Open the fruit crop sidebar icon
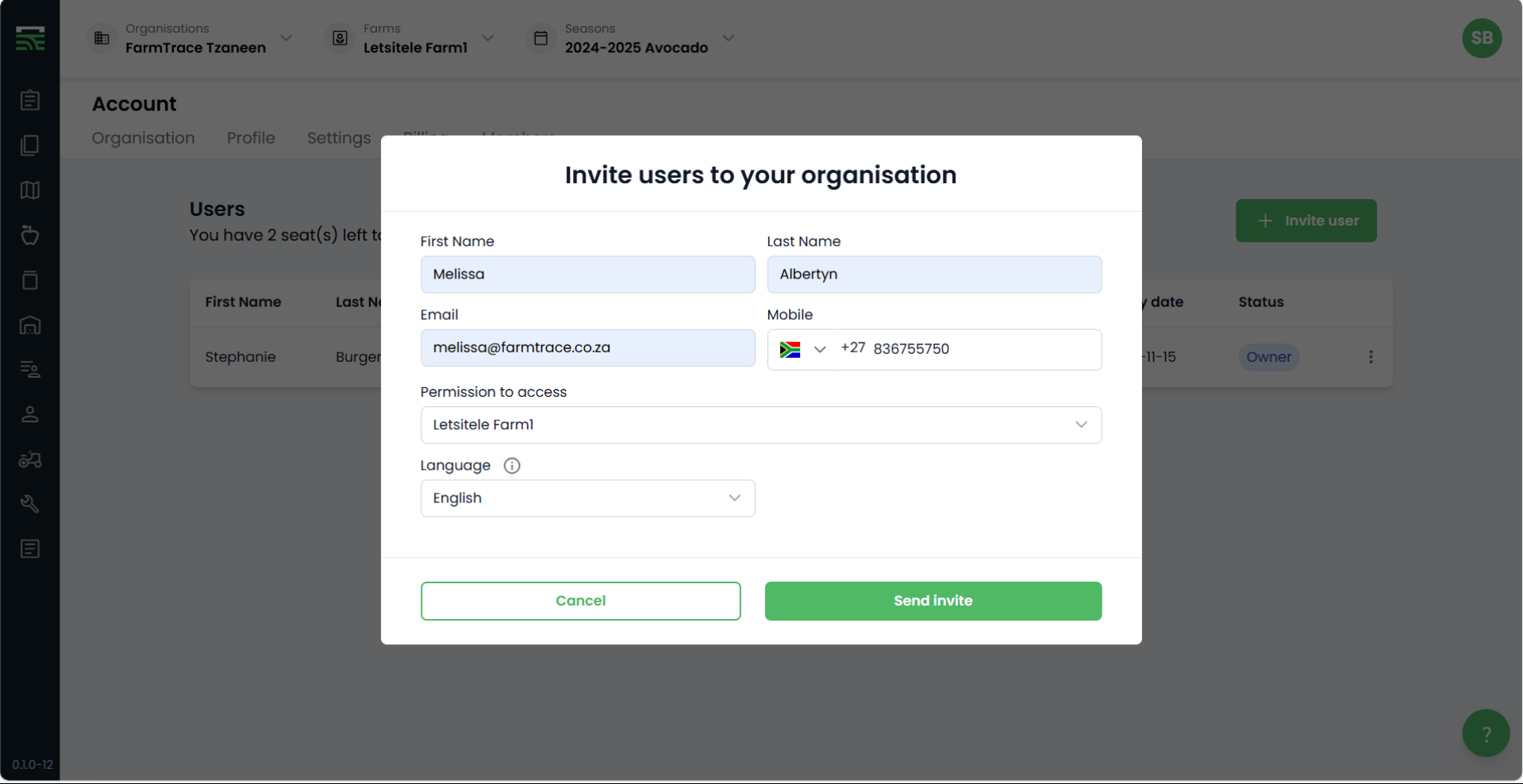Screen dimensions: 1523x784 (x=30, y=235)
